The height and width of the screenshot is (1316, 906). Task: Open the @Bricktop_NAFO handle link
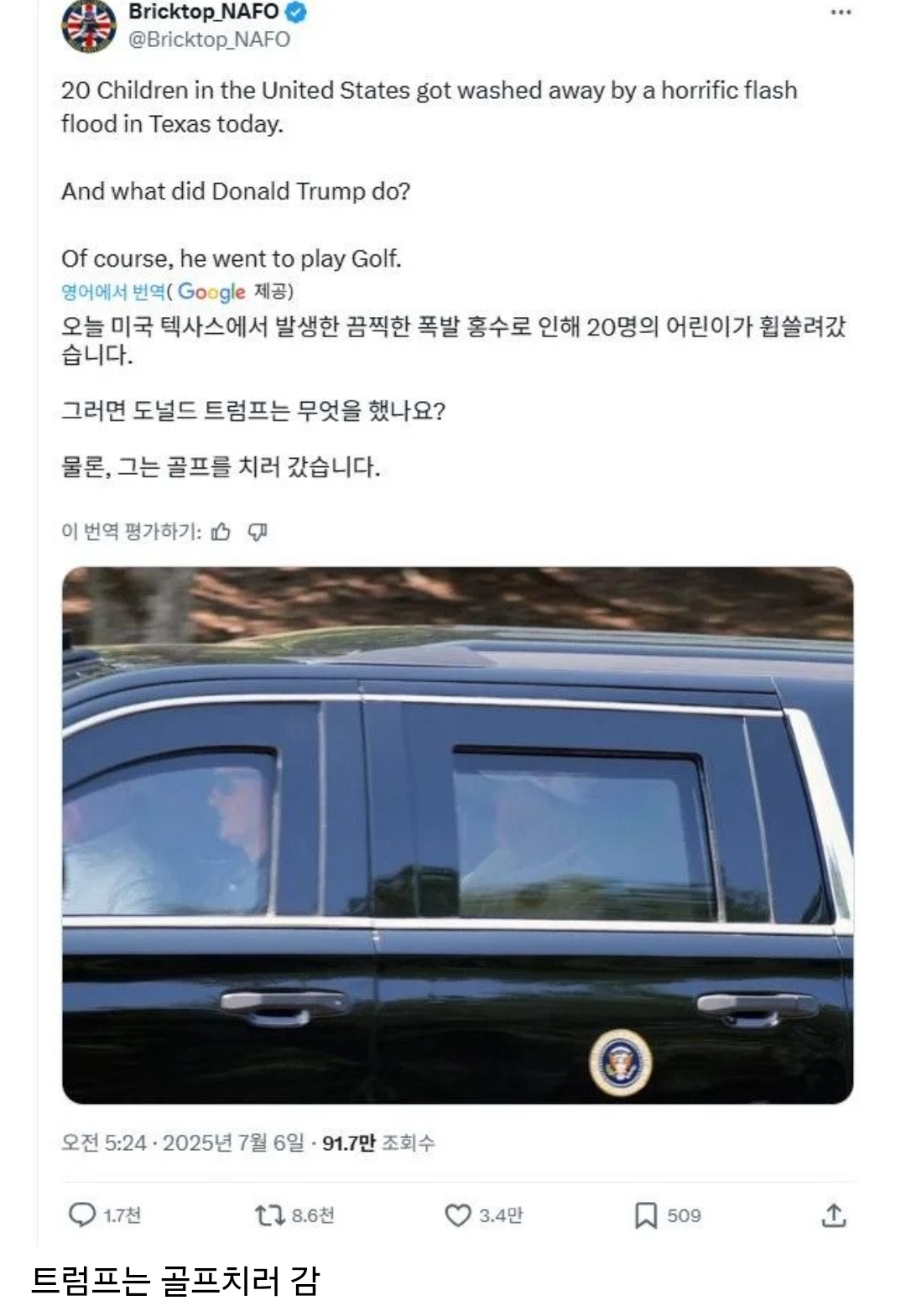click(209, 39)
